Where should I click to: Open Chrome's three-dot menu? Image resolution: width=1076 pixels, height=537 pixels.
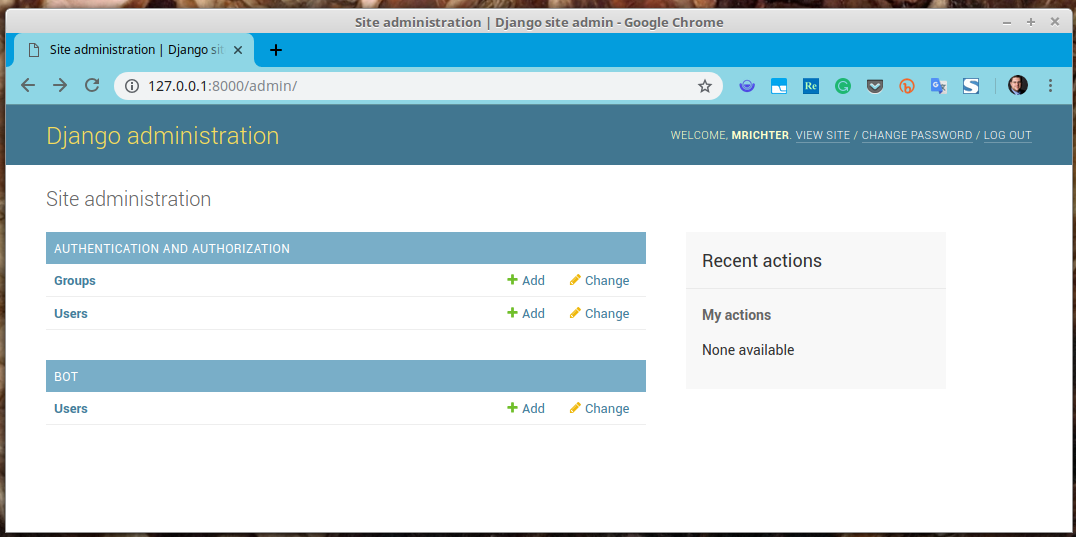tap(1050, 86)
